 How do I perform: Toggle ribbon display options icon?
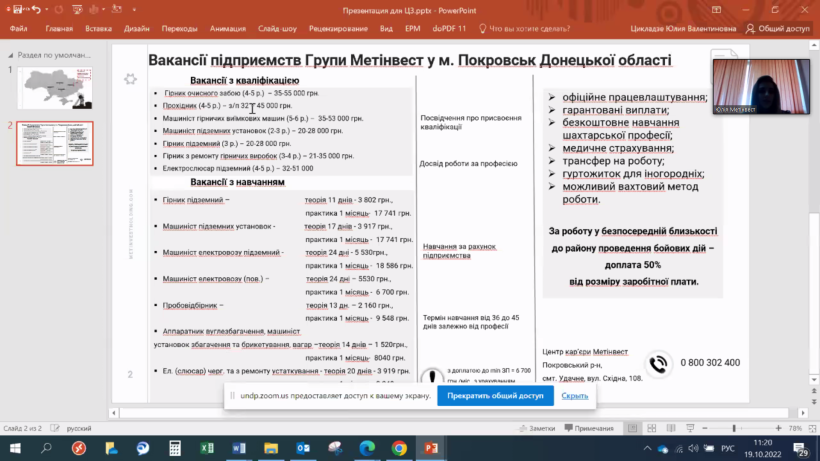[x=716, y=10]
